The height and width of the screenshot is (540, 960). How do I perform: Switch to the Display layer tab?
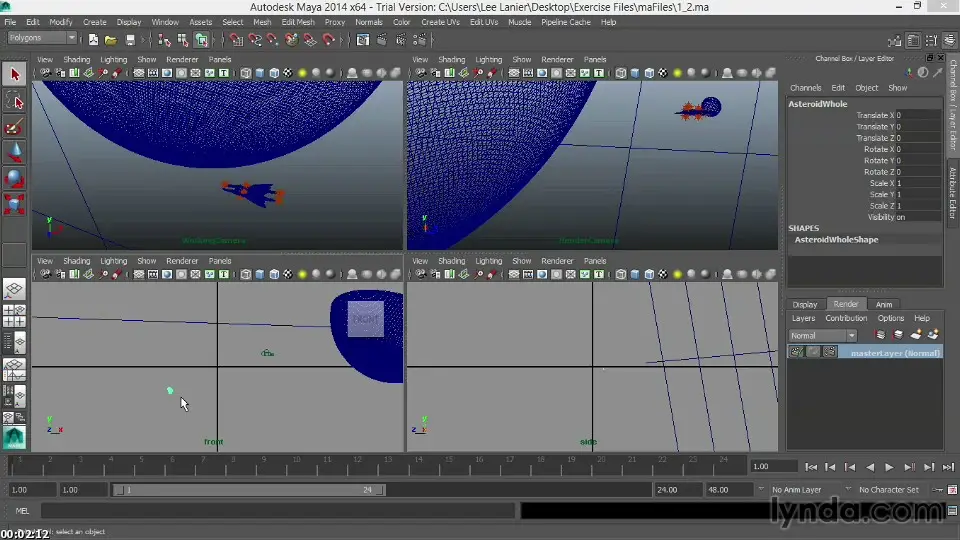804,304
